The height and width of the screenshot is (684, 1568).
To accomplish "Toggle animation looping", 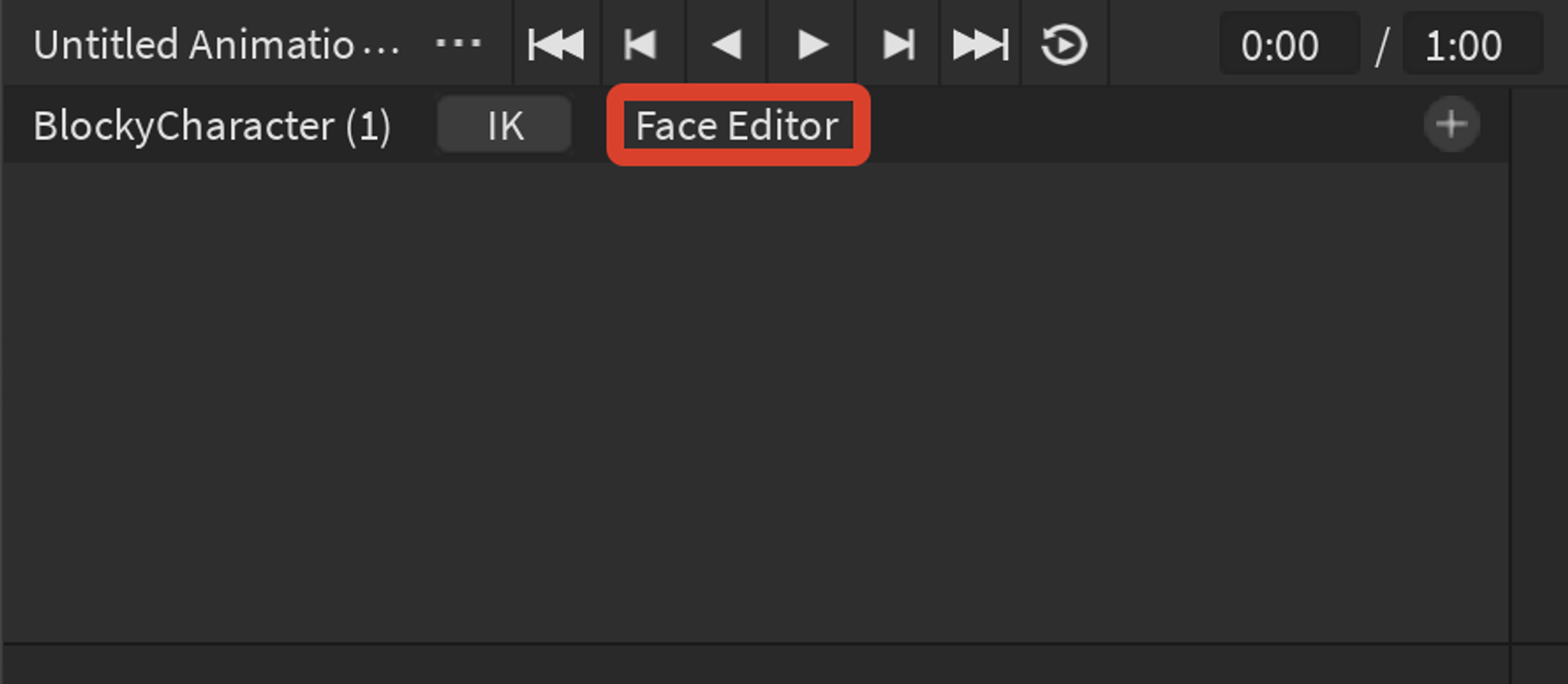I will pos(1064,44).
